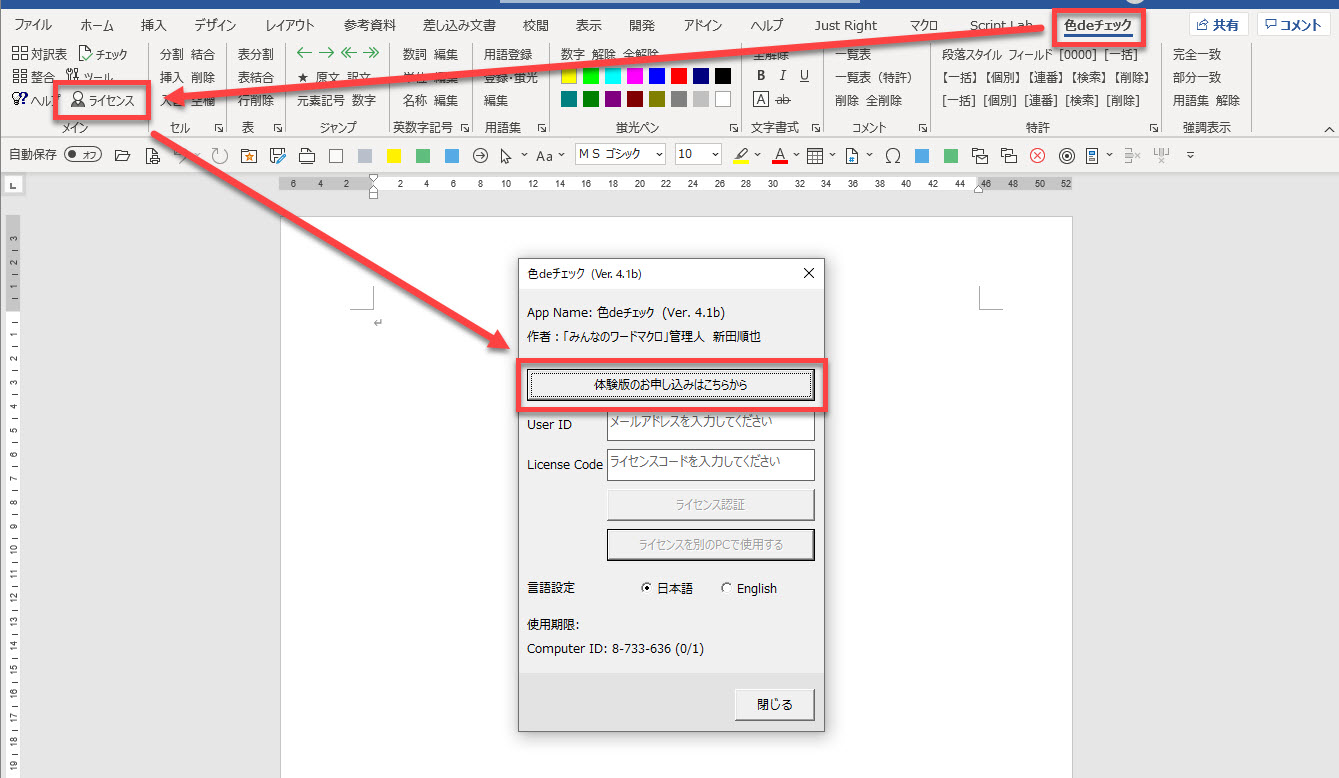Open the font size 10 dropdown

click(714, 155)
